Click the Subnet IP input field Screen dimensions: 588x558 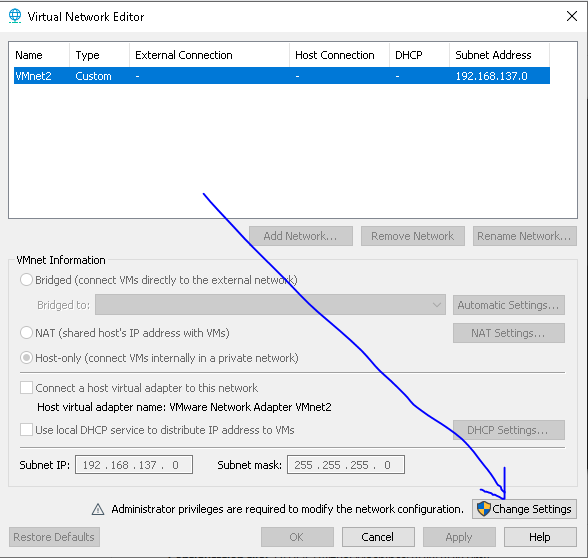134,465
